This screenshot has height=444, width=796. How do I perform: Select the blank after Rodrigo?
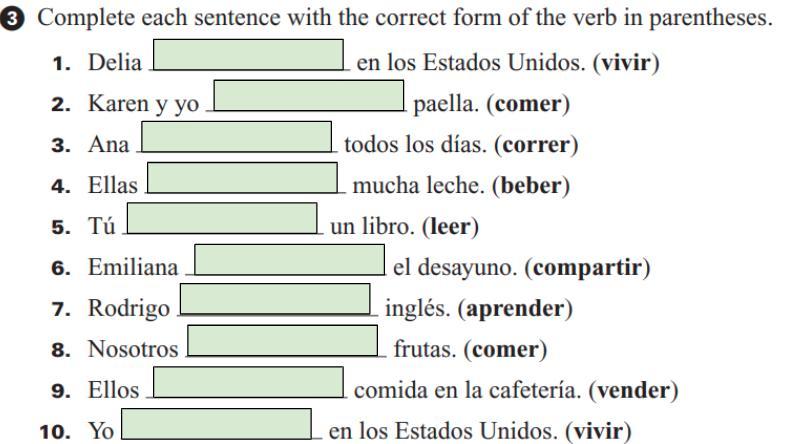(x=275, y=299)
